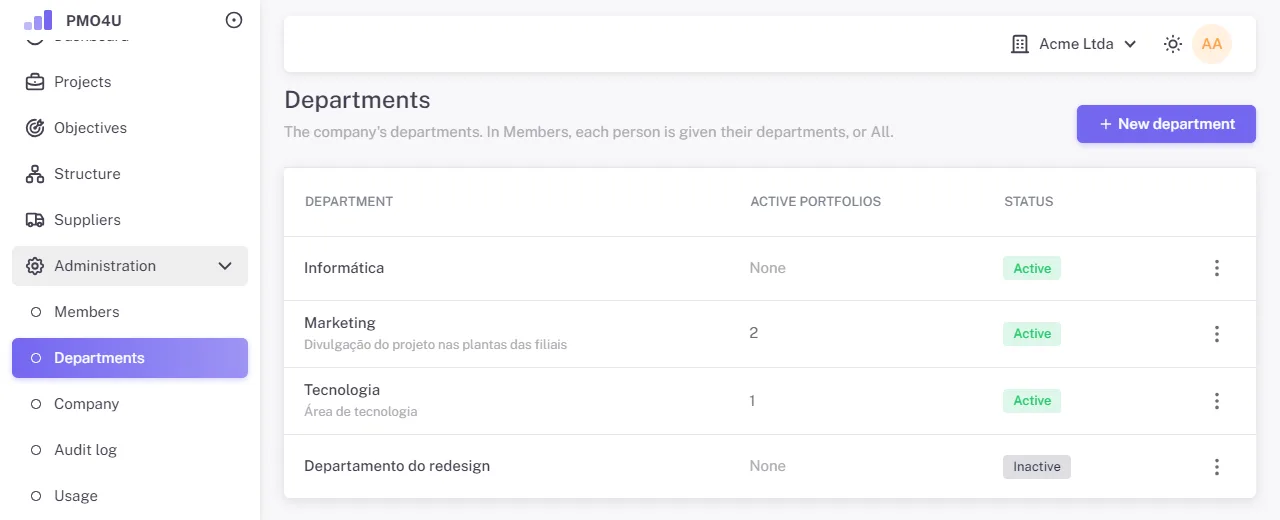The height and width of the screenshot is (520, 1280).
Task: Open actions menu for Marketing row
Action: point(1217,334)
